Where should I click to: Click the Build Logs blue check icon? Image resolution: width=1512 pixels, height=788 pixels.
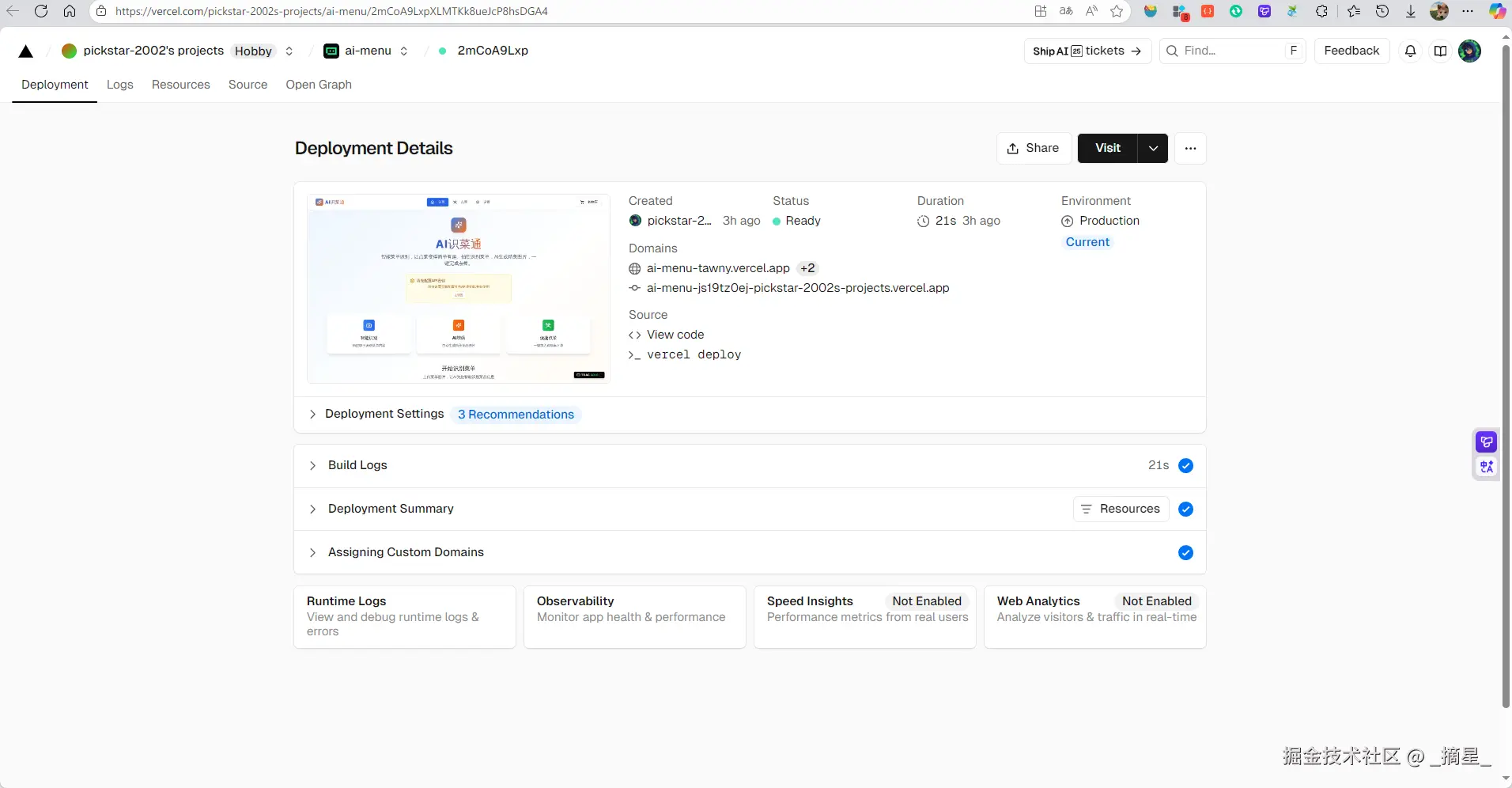1185,466
